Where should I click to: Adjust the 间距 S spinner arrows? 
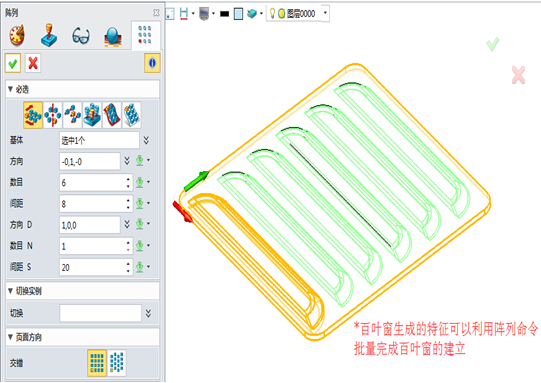tap(128, 267)
